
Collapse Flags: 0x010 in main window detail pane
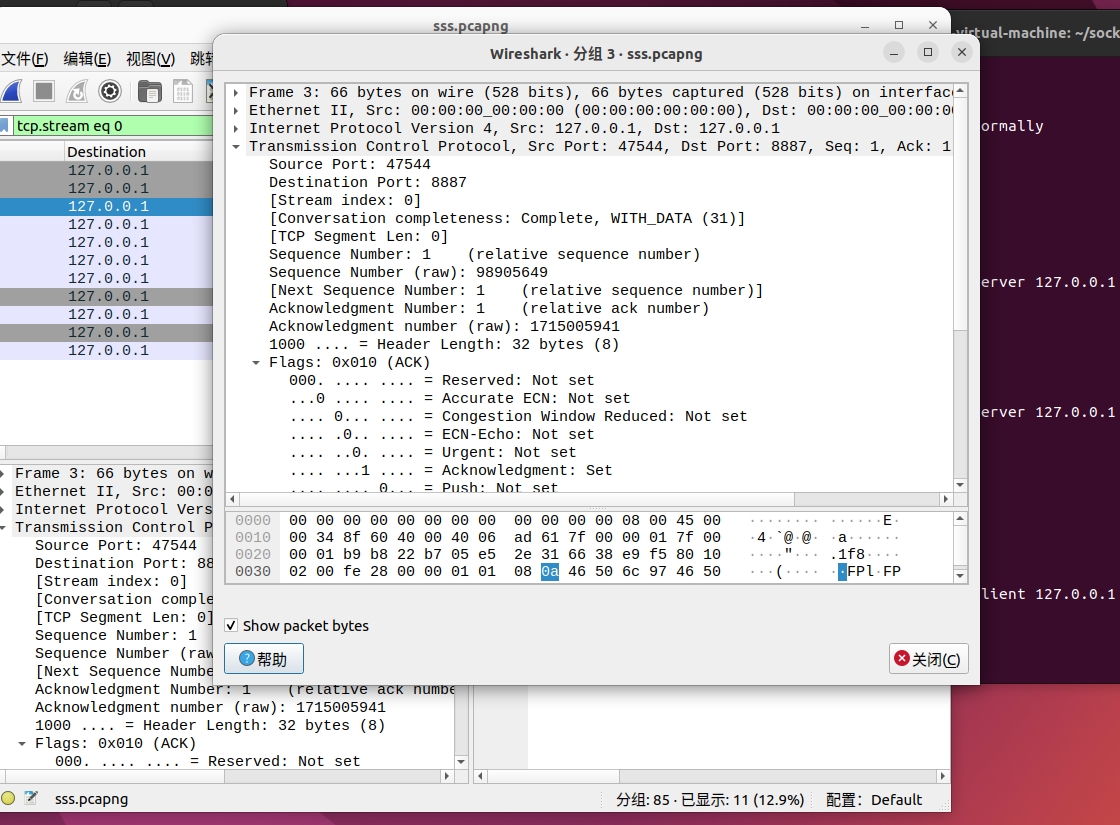click(22, 743)
